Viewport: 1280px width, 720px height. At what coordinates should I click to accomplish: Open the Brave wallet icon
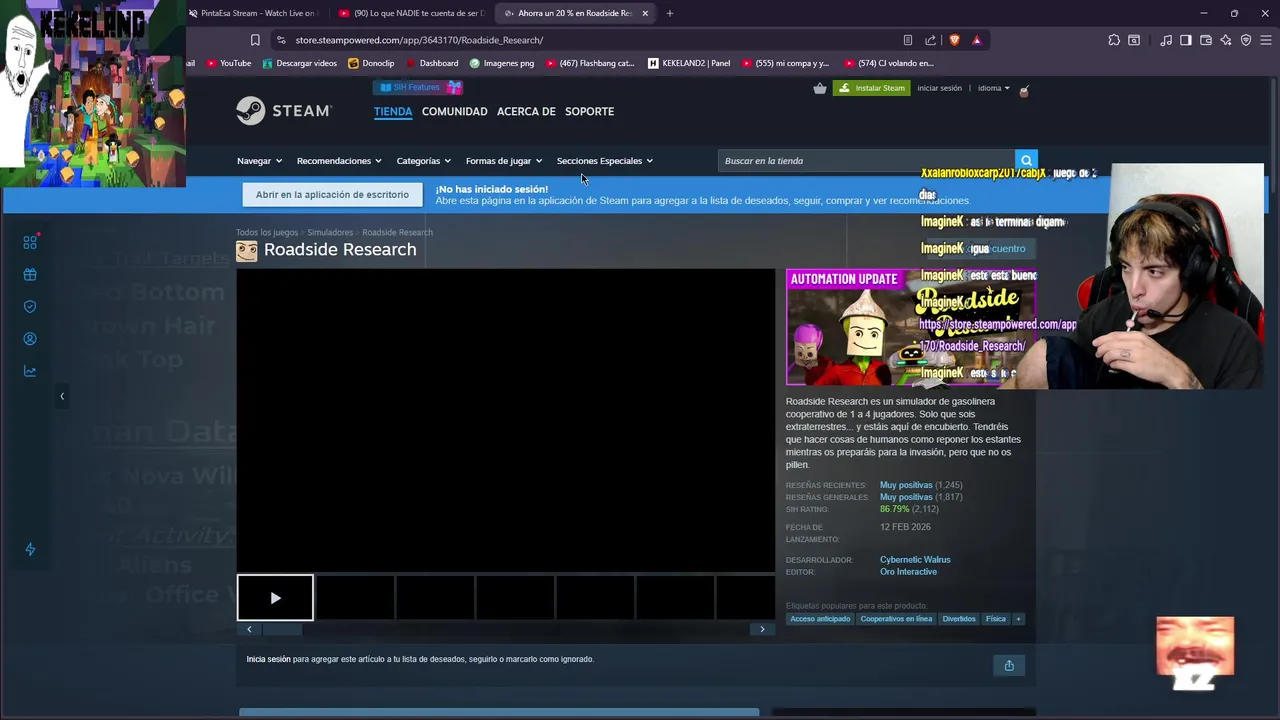1206,40
